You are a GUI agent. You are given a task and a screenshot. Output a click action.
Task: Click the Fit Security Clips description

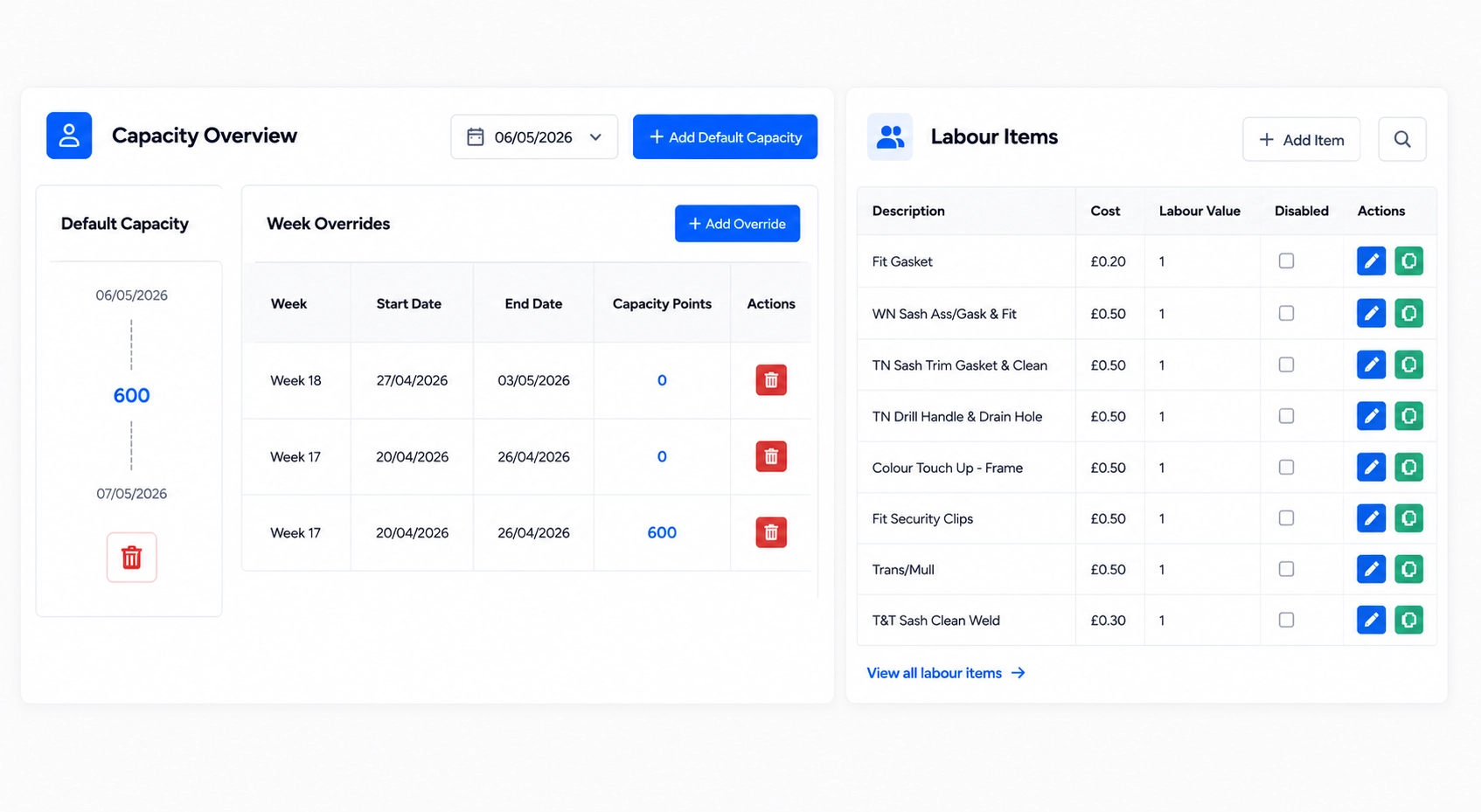922,518
